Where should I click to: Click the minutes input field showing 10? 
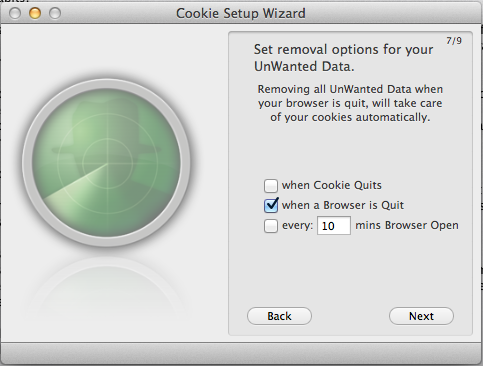click(x=334, y=226)
